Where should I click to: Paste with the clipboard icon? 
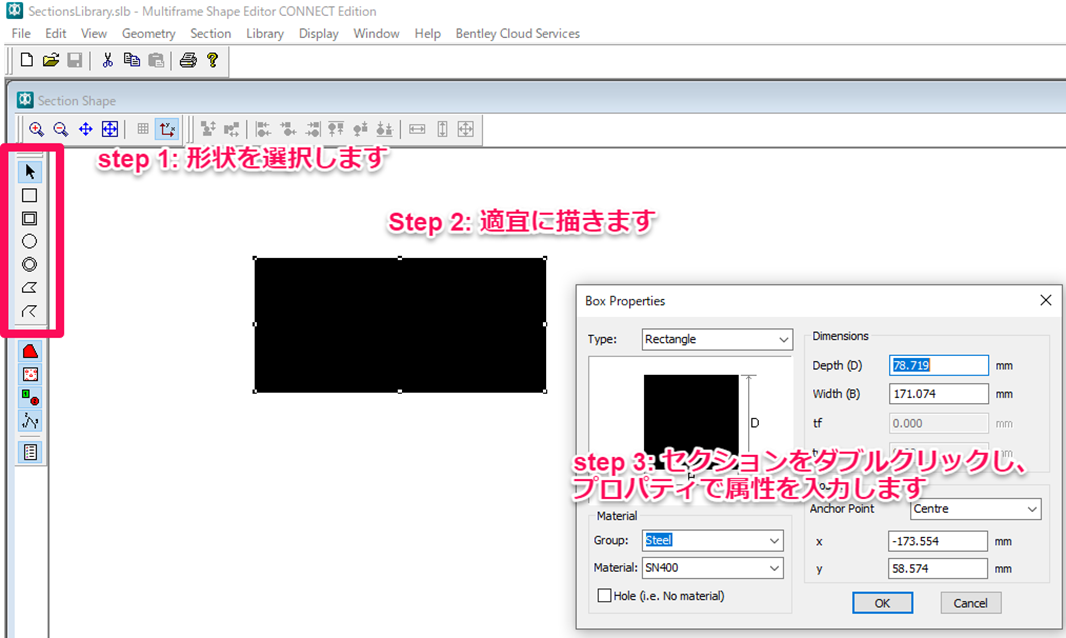coord(156,61)
